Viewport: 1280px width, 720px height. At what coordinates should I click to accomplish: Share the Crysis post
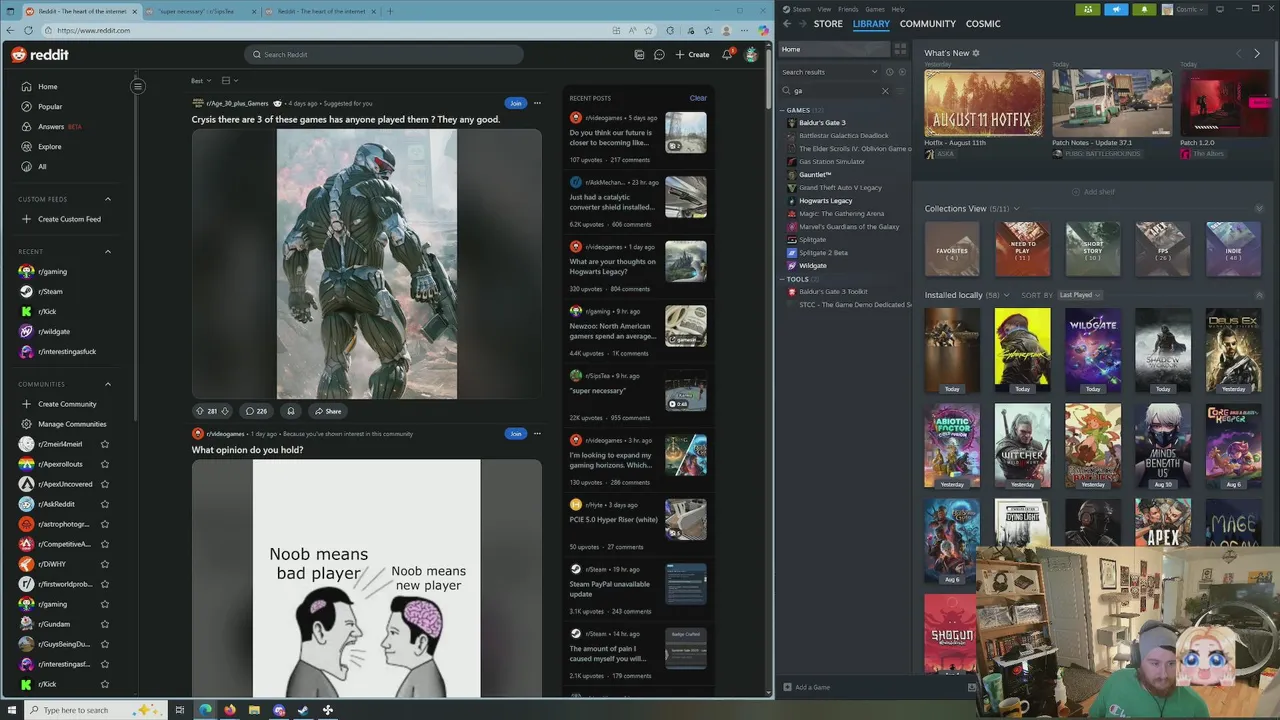[327, 411]
